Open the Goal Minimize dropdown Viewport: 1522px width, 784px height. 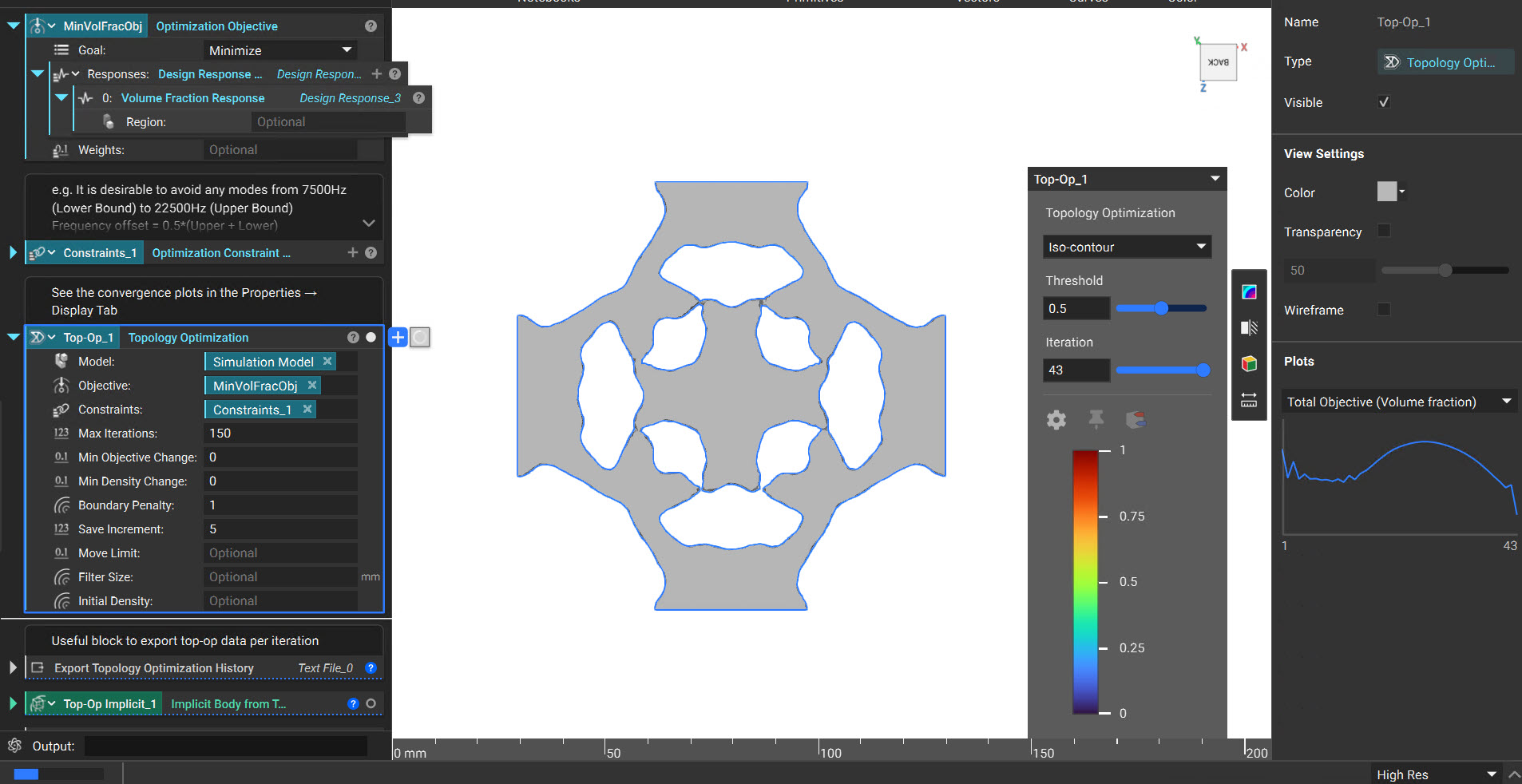click(x=279, y=50)
